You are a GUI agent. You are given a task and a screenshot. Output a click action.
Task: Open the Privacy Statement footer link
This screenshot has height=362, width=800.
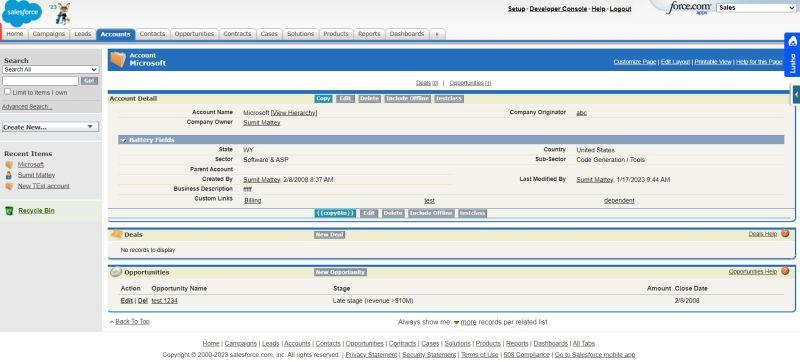point(371,355)
